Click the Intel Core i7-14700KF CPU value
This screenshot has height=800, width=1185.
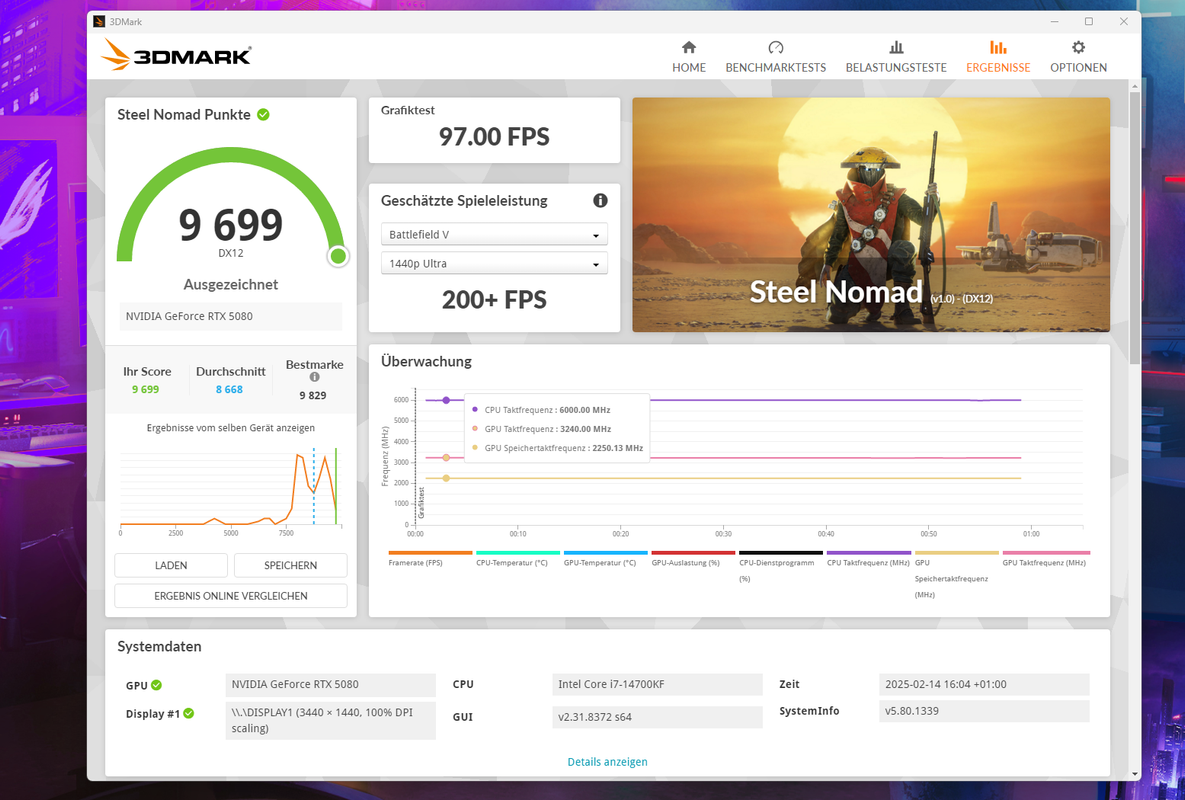(657, 684)
